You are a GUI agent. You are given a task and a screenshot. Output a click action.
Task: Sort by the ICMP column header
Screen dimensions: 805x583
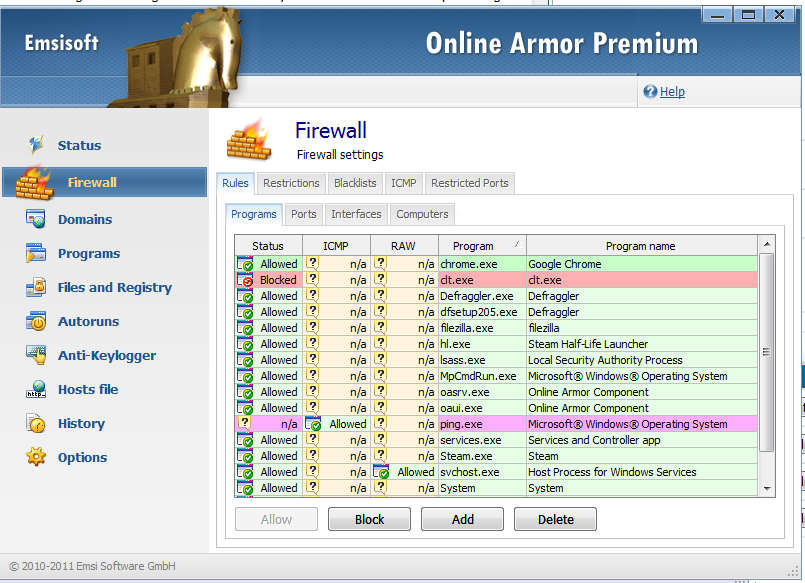336,246
